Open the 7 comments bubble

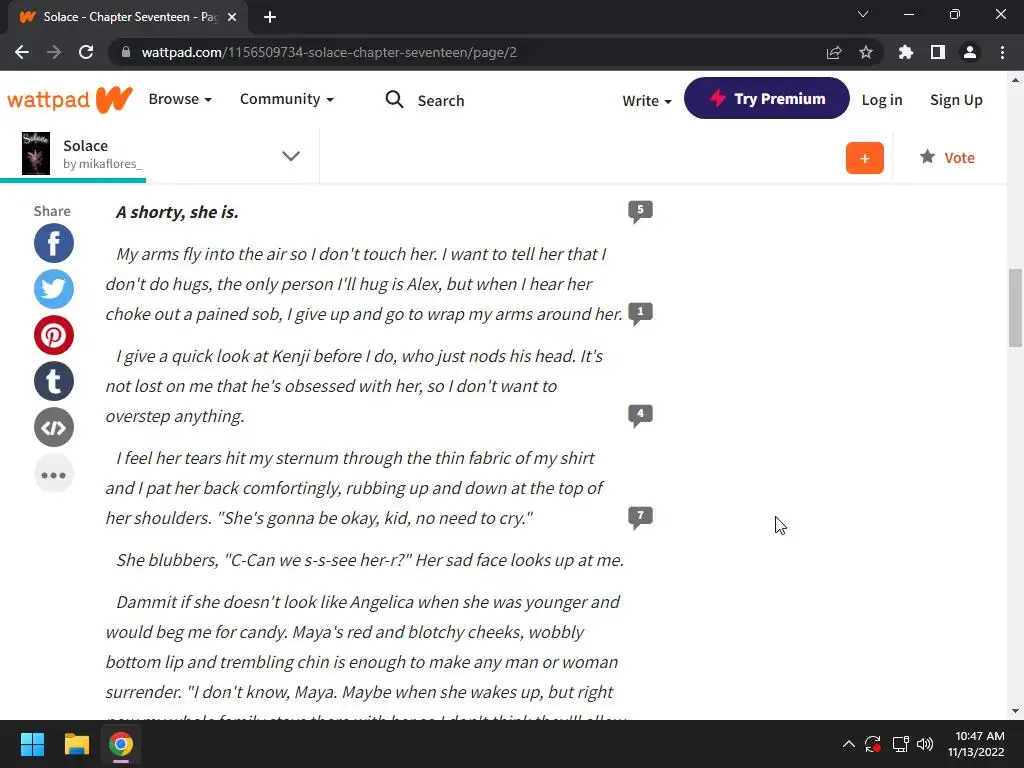pyautogui.click(x=640, y=517)
